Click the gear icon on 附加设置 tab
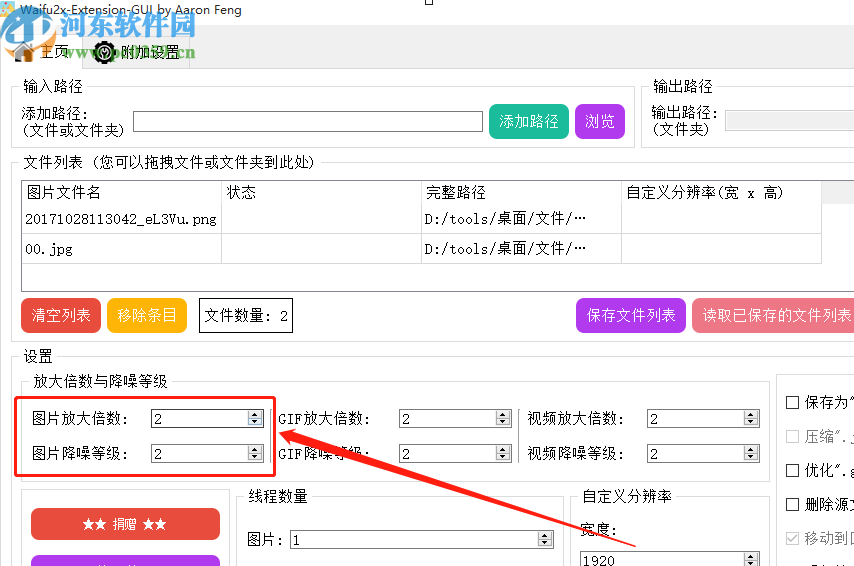This screenshot has width=854, height=566. point(103,53)
